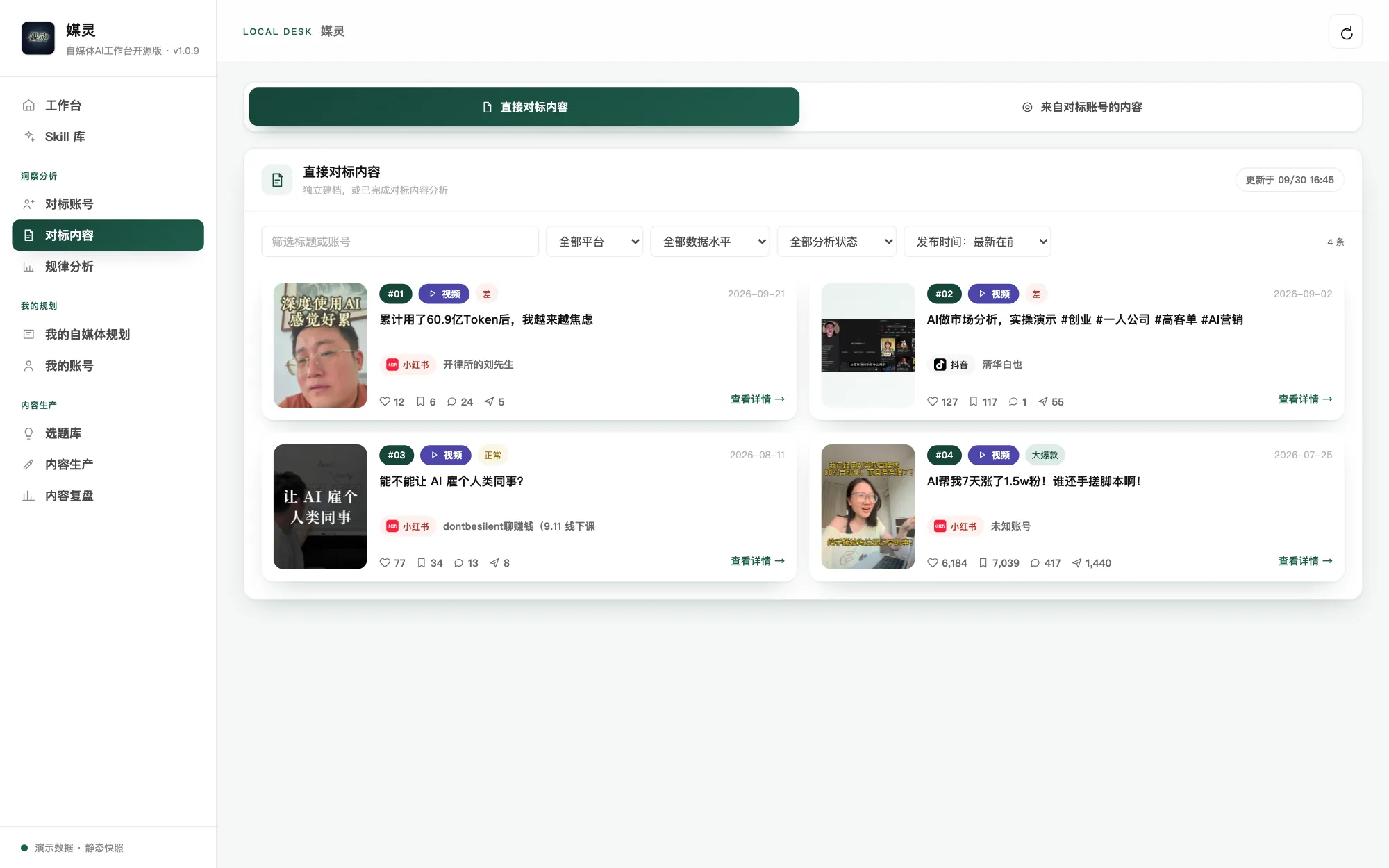Expand the 发布时间 sort dropdown
The image size is (1389, 868).
point(977,242)
